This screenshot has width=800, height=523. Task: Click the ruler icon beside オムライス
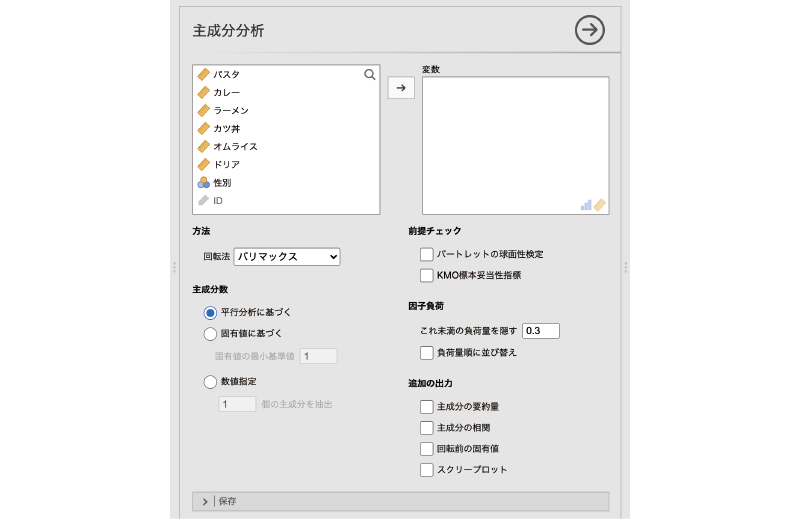point(204,146)
